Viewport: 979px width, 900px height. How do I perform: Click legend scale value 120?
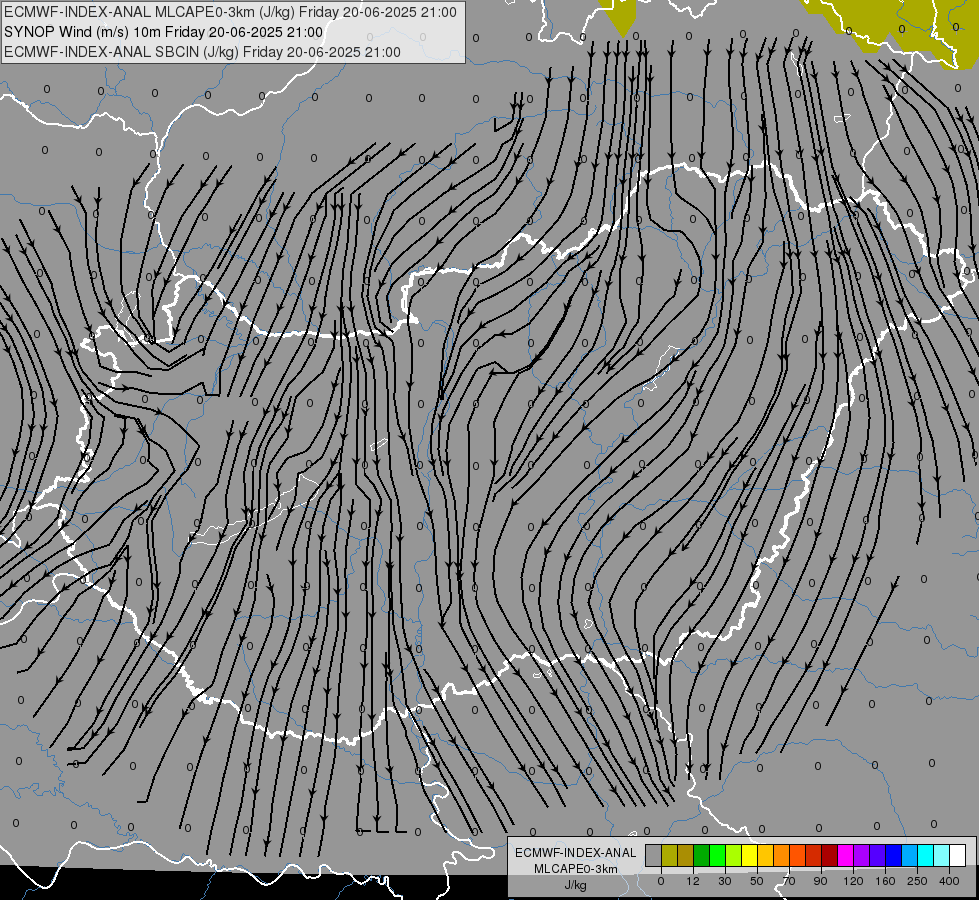point(853,881)
